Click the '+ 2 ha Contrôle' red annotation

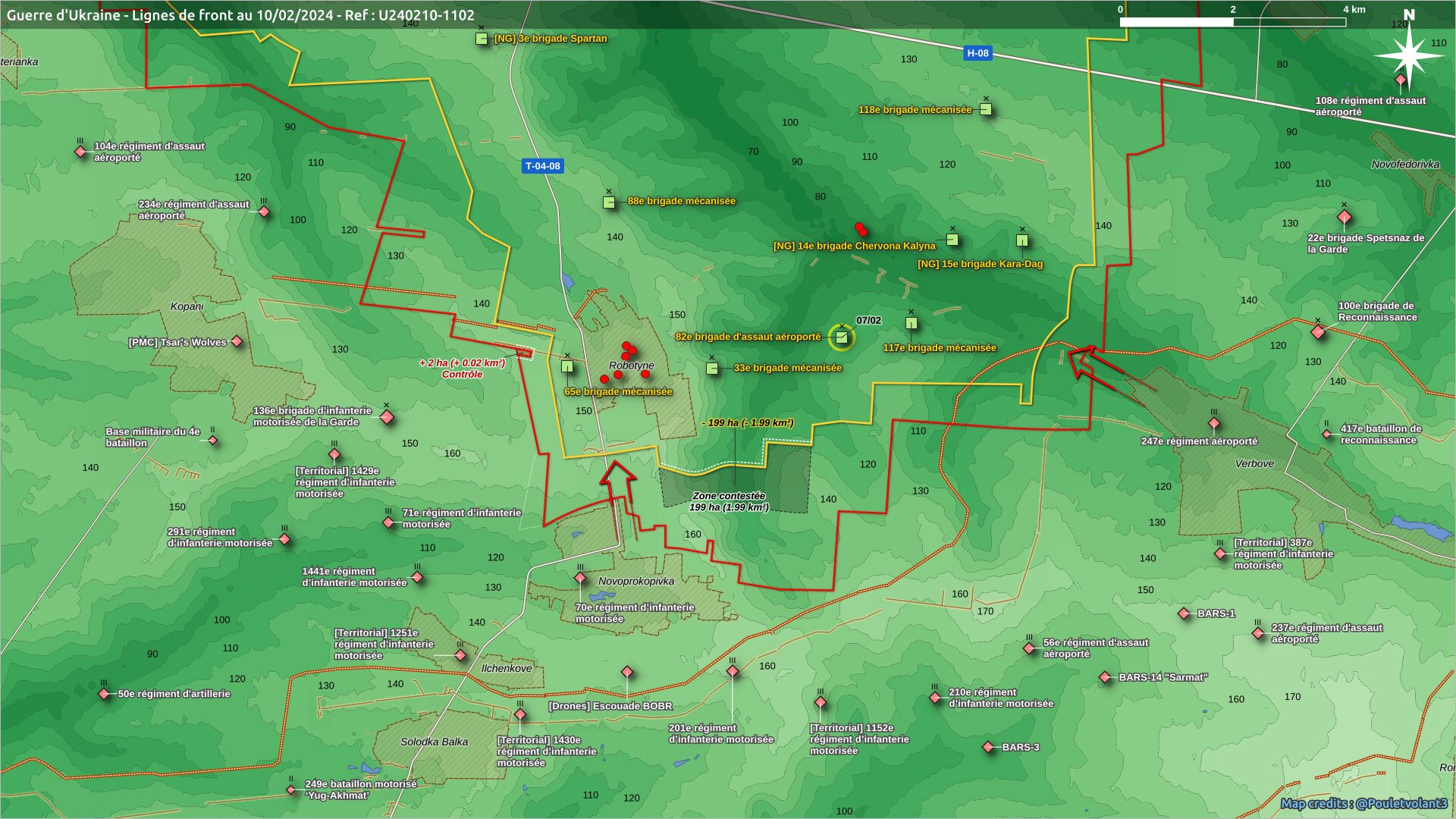462,369
